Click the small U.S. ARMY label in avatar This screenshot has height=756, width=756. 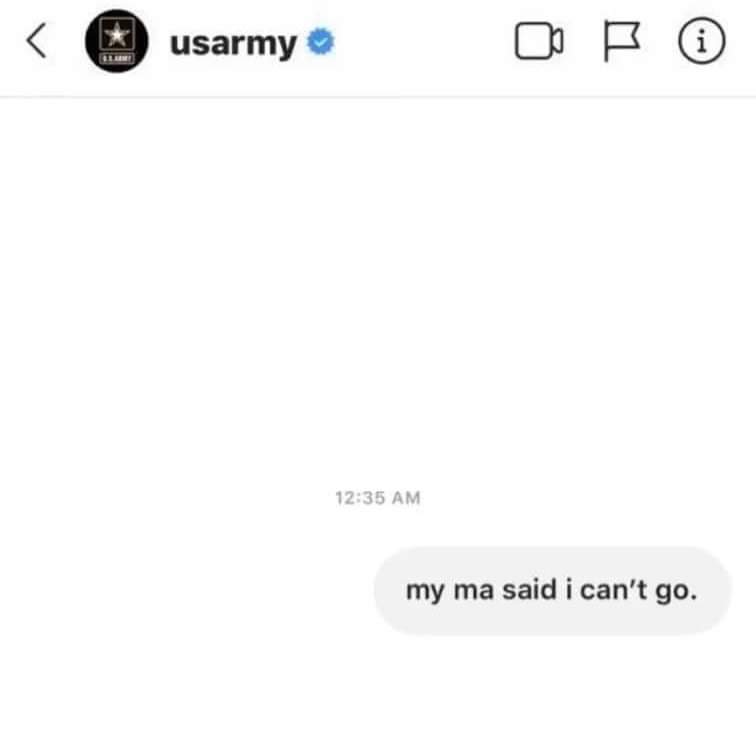[117, 59]
